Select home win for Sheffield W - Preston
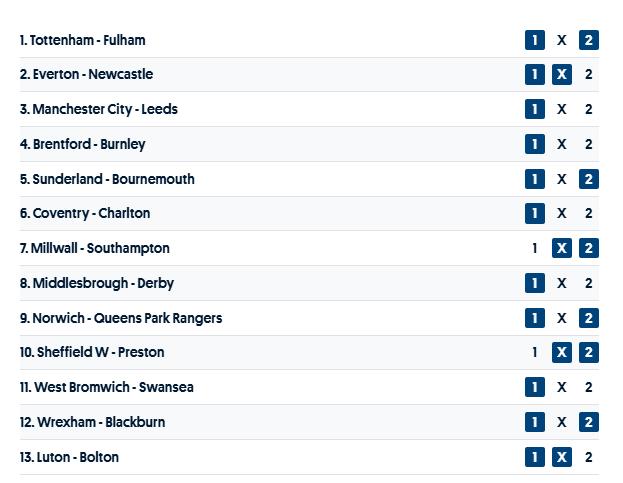Image resolution: width=623 pixels, height=483 pixels. click(535, 352)
